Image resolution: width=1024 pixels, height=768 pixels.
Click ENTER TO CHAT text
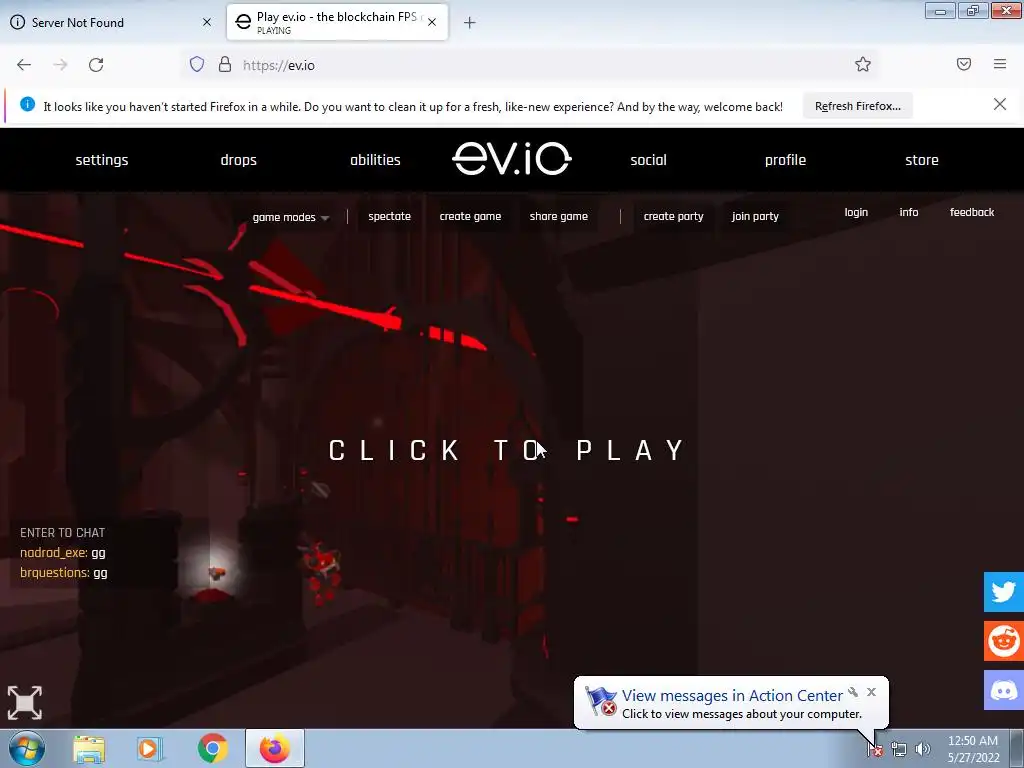(63, 533)
